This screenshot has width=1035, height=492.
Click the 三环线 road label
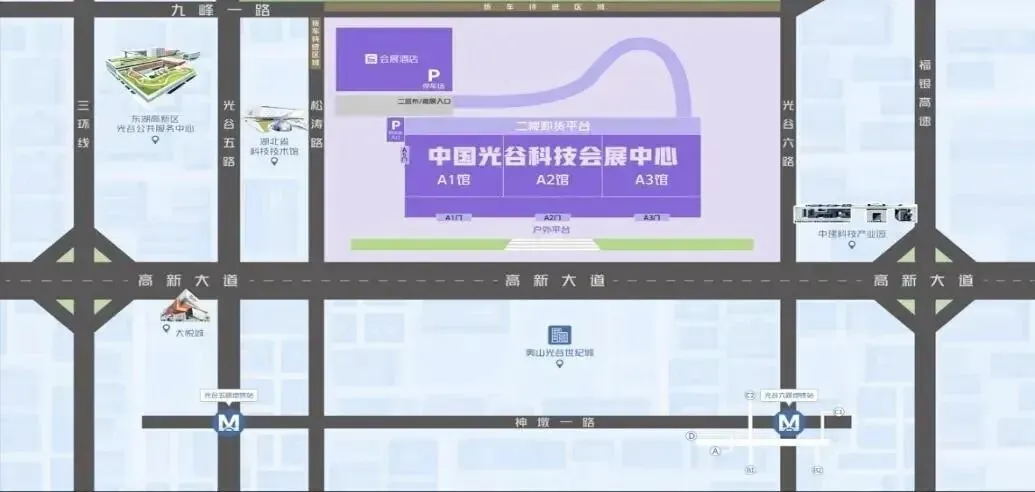[x=83, y=123]
